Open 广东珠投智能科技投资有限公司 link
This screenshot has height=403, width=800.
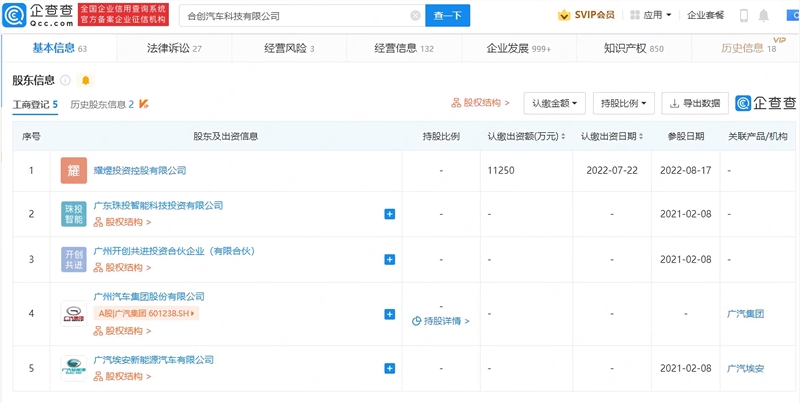point(159,206)
